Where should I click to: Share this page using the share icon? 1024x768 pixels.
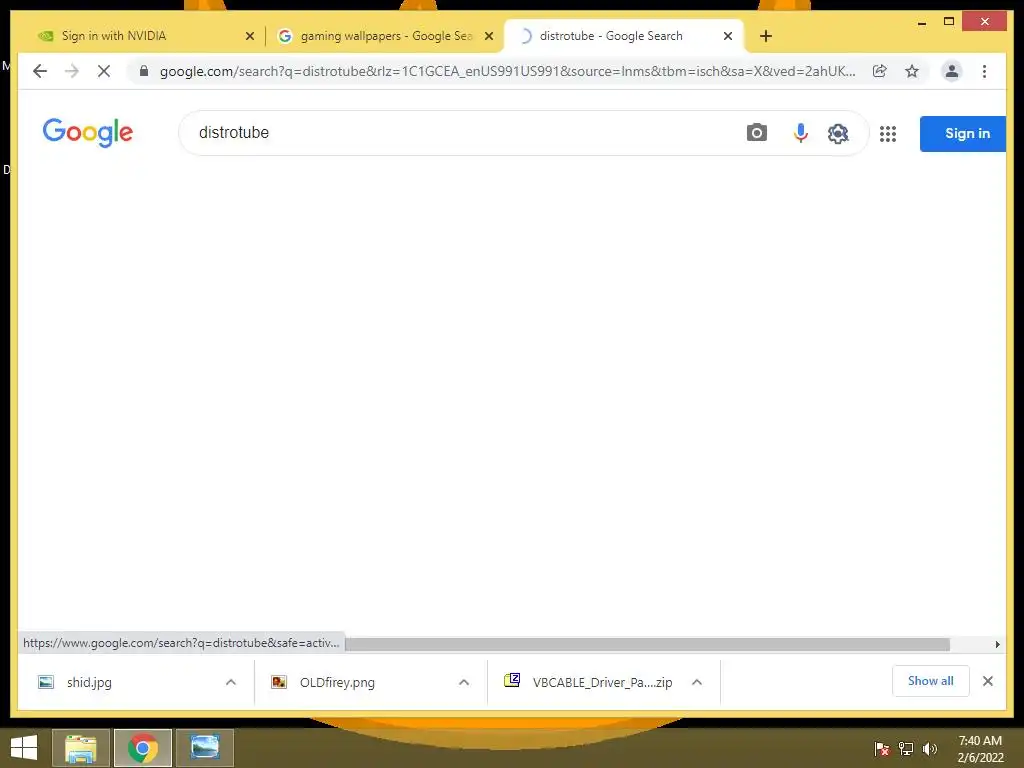[880, 71]
